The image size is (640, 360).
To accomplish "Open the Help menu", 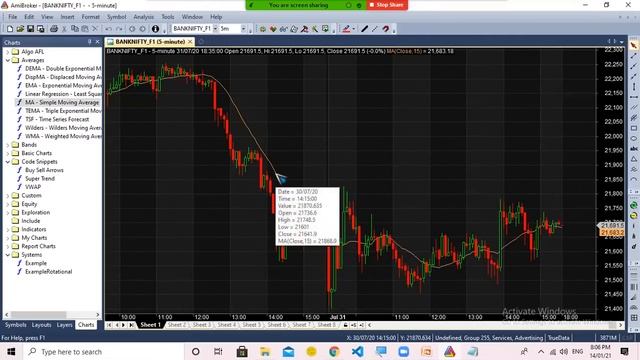I will [x=216, y=17].
